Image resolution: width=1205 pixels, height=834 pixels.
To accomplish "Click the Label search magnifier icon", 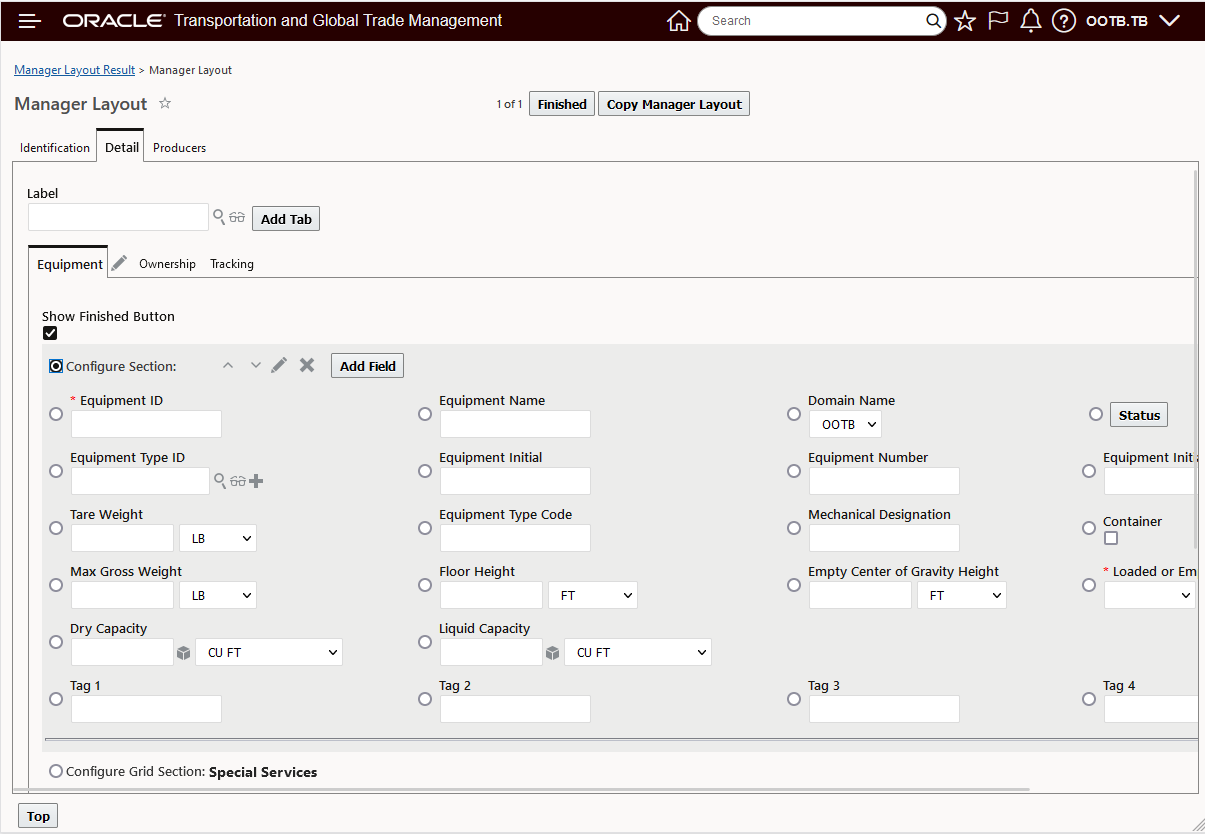I will click(x=219, y=216).
